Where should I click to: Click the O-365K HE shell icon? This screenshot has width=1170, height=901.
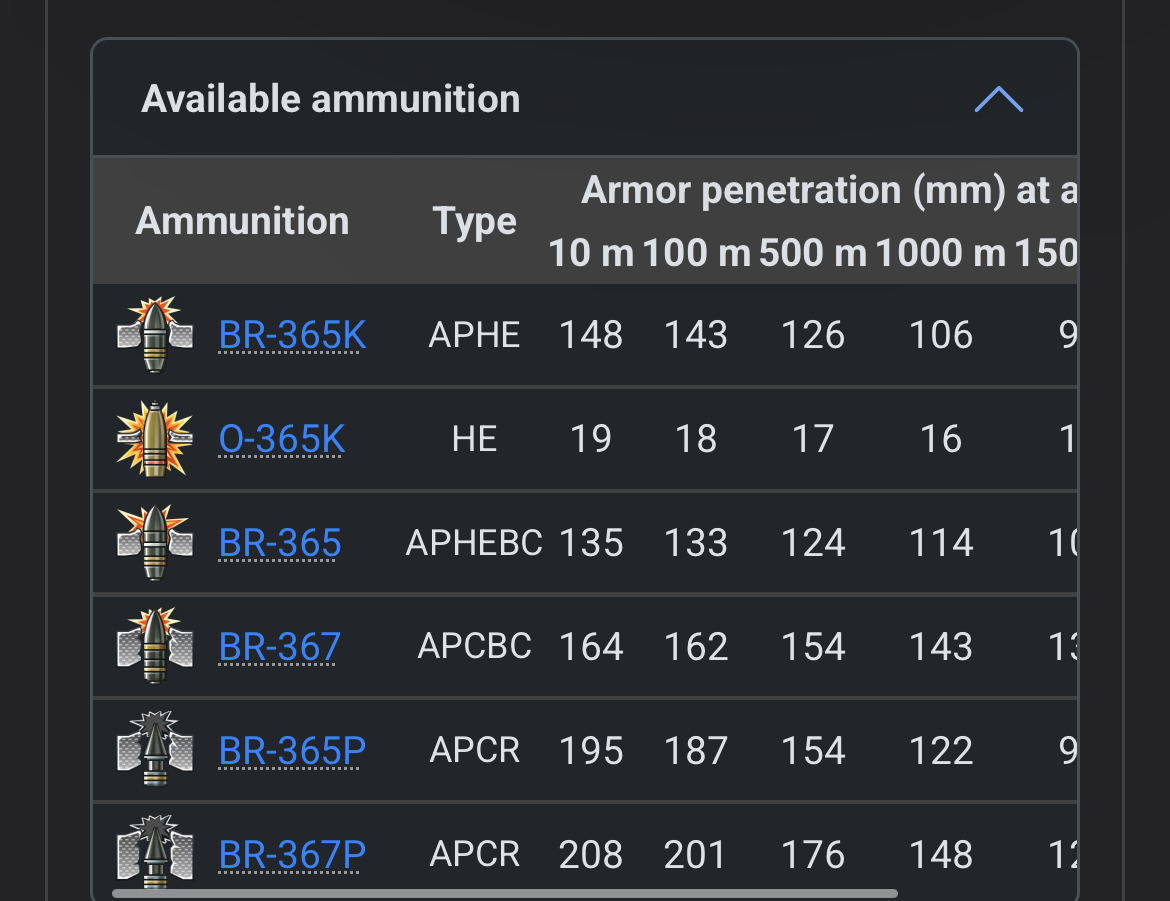tap(154, 439)
